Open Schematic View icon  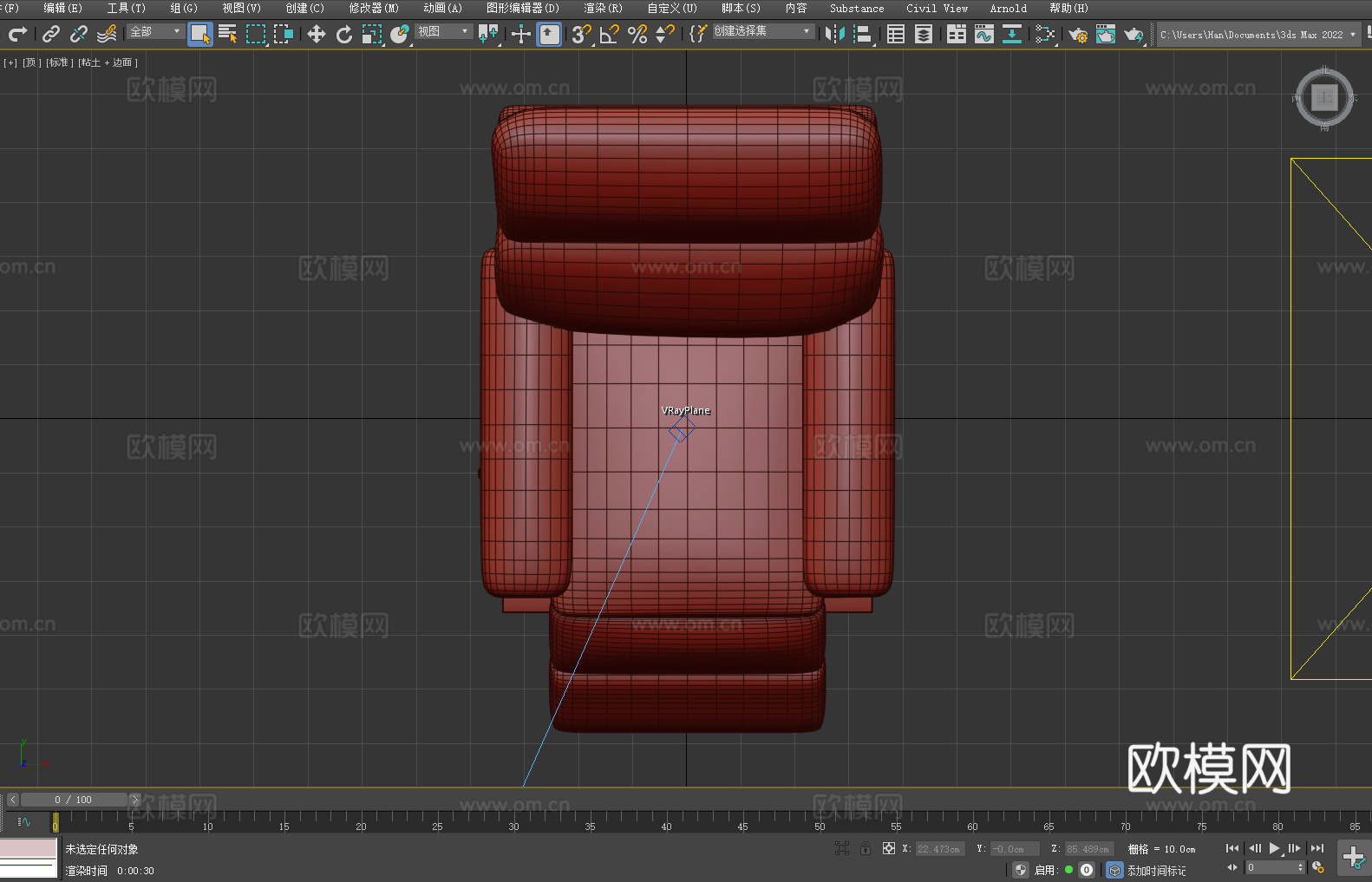point(1012,34)
